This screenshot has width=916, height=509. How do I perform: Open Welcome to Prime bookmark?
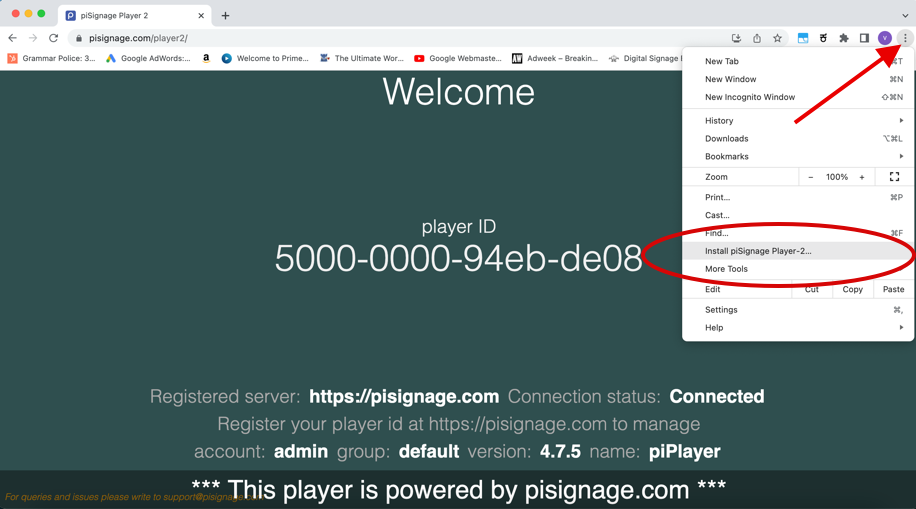coord(265,58)
